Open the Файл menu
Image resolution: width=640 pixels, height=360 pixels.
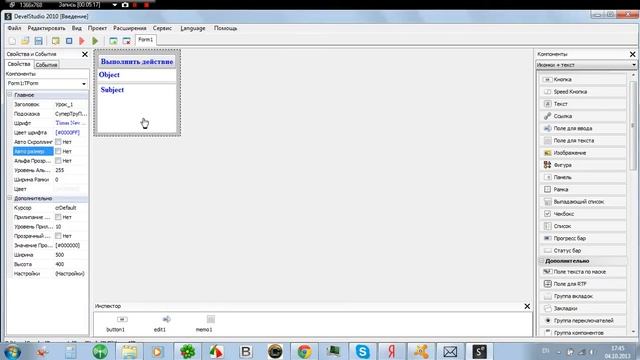(14, 28)
